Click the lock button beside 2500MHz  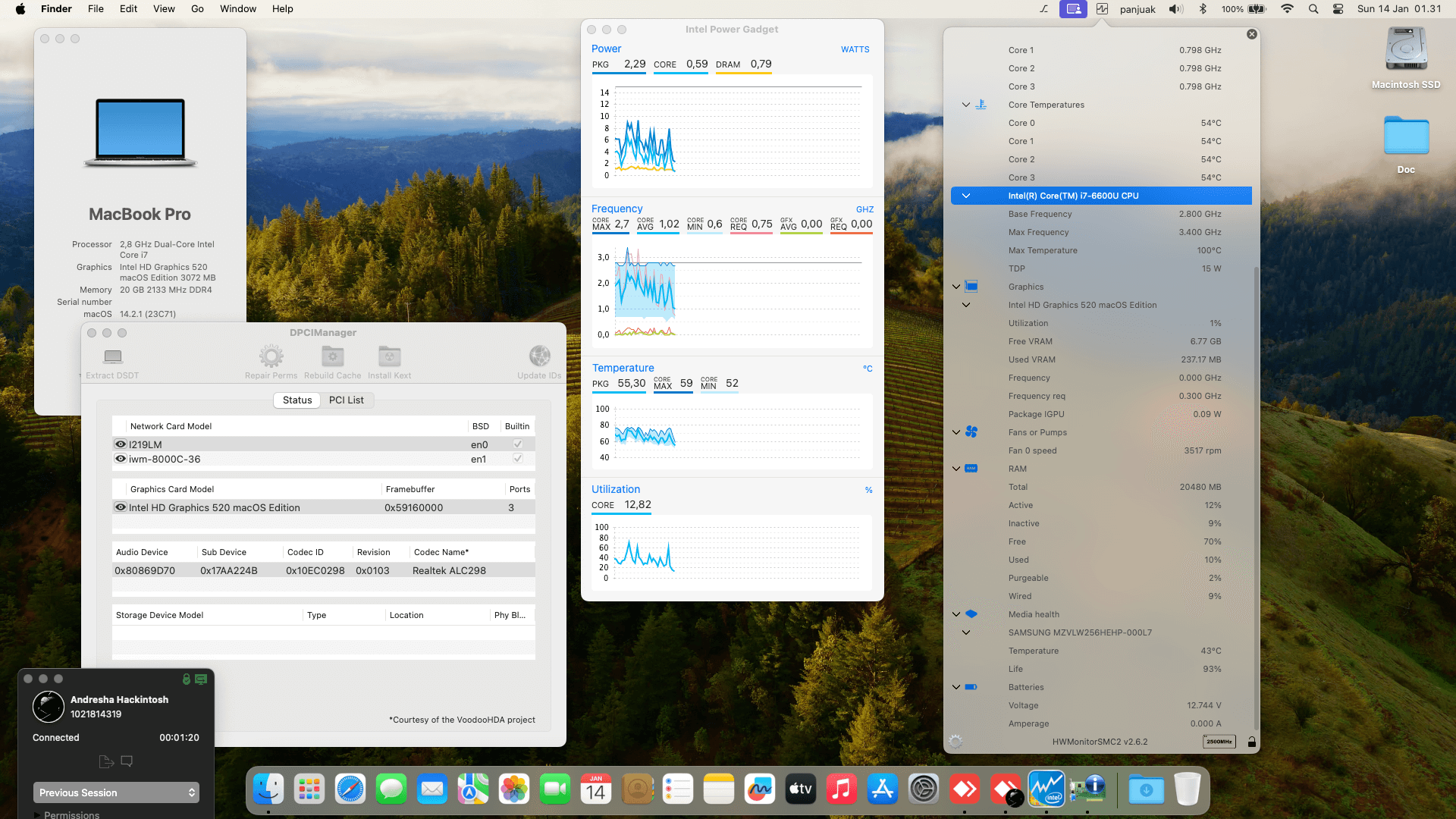[x=1251, y=742]
